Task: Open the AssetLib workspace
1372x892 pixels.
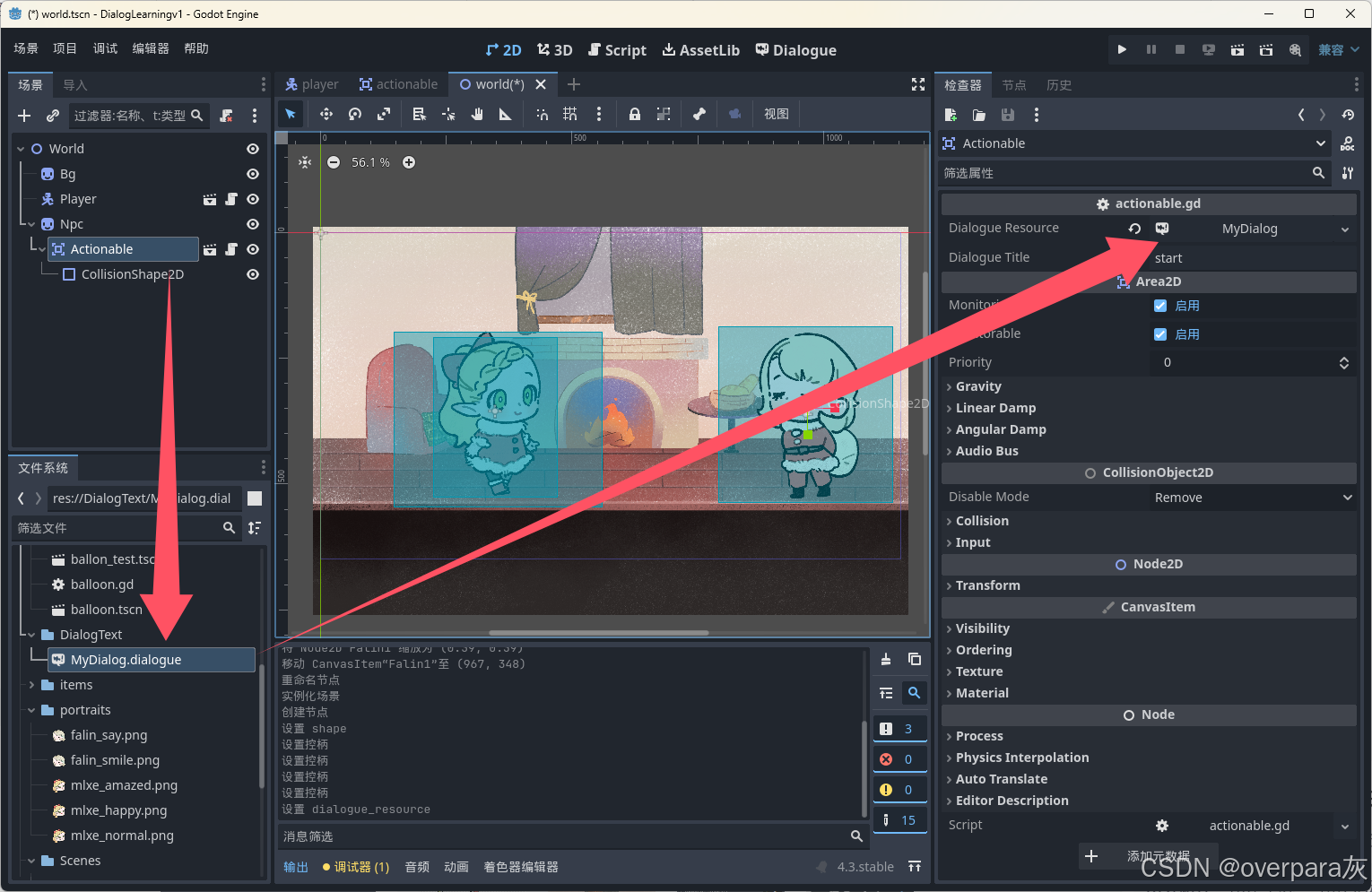Action: (x=701, y=50)
